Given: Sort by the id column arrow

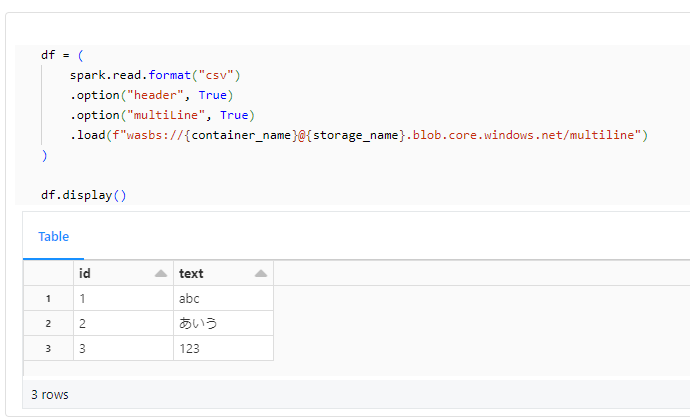Looking at the screenshot, I should [161, 274].
